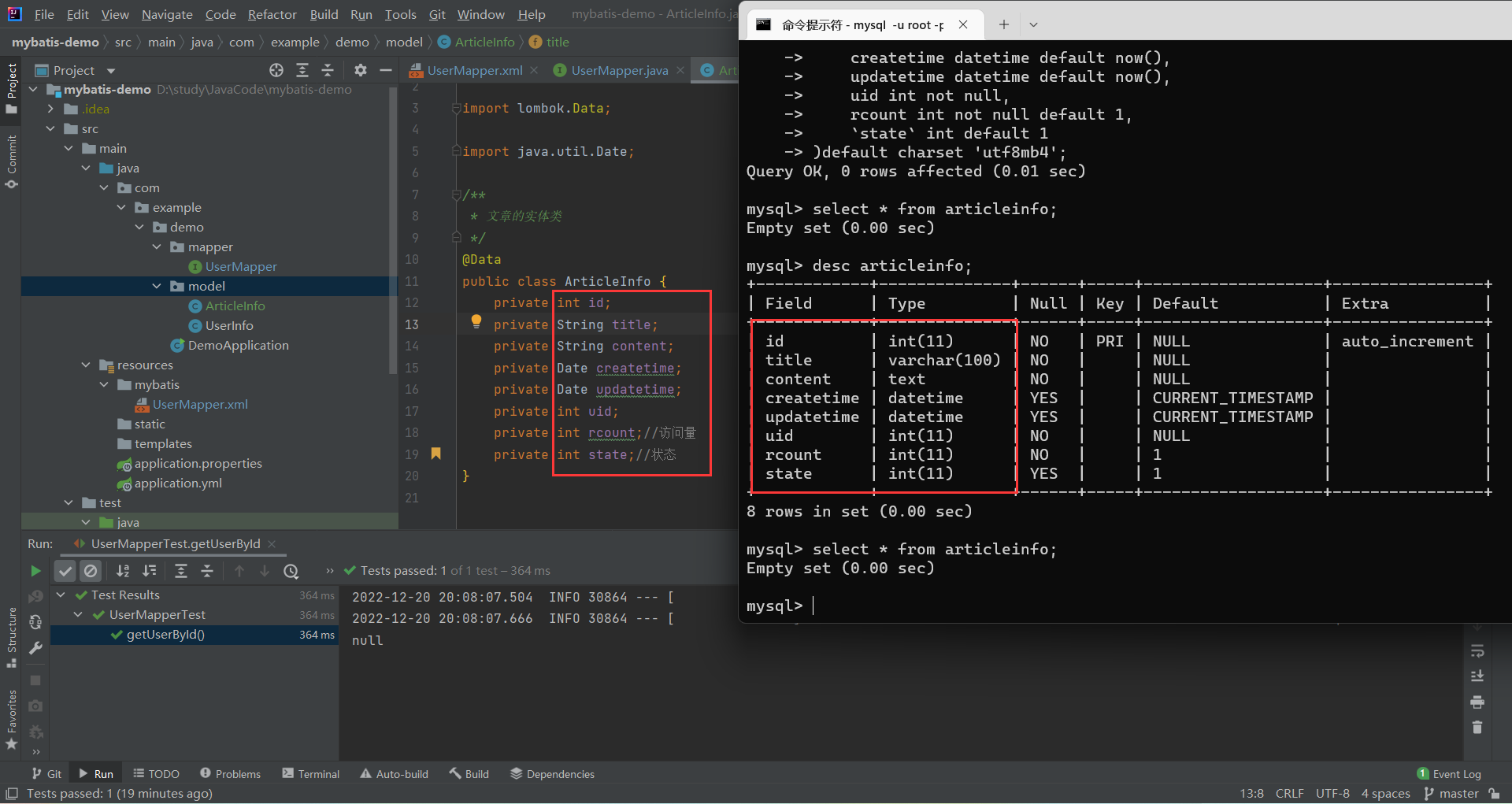Click the camera dump threads icon
This screenshot has height=804, width=1512.
(35, 706)
